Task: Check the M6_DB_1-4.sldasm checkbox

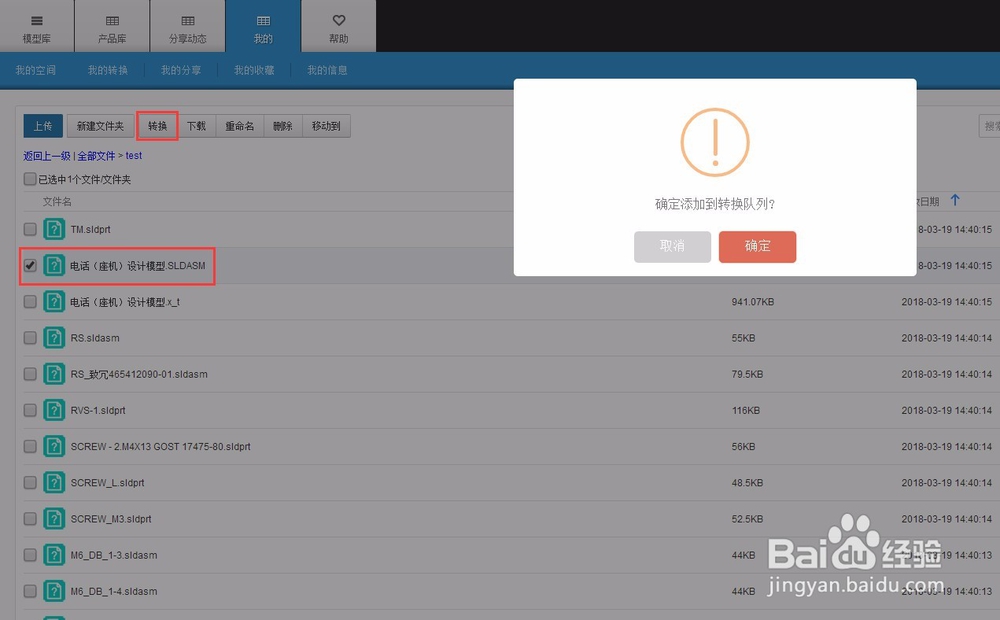Action: coord(30,591)
